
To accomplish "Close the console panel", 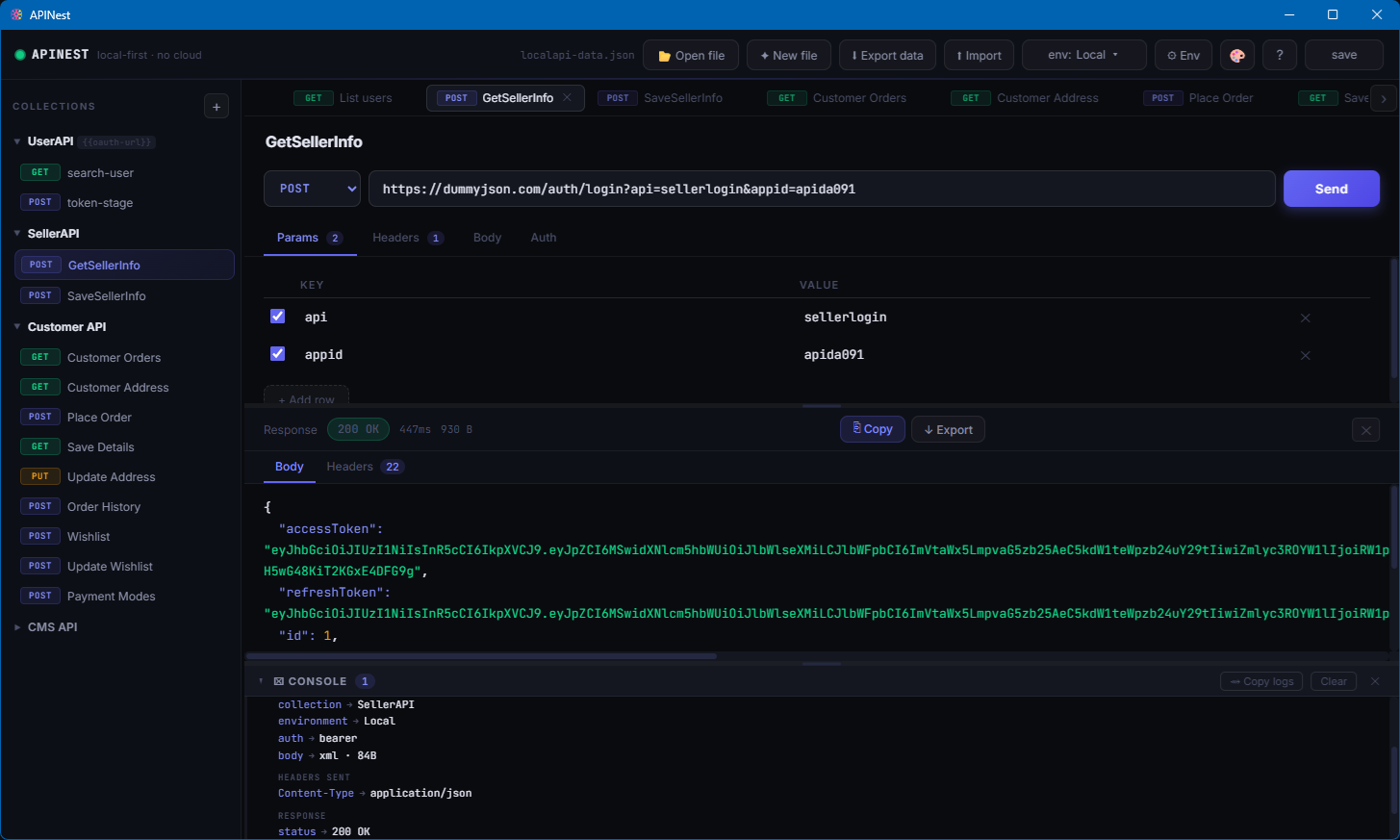I will (1375, 681).
